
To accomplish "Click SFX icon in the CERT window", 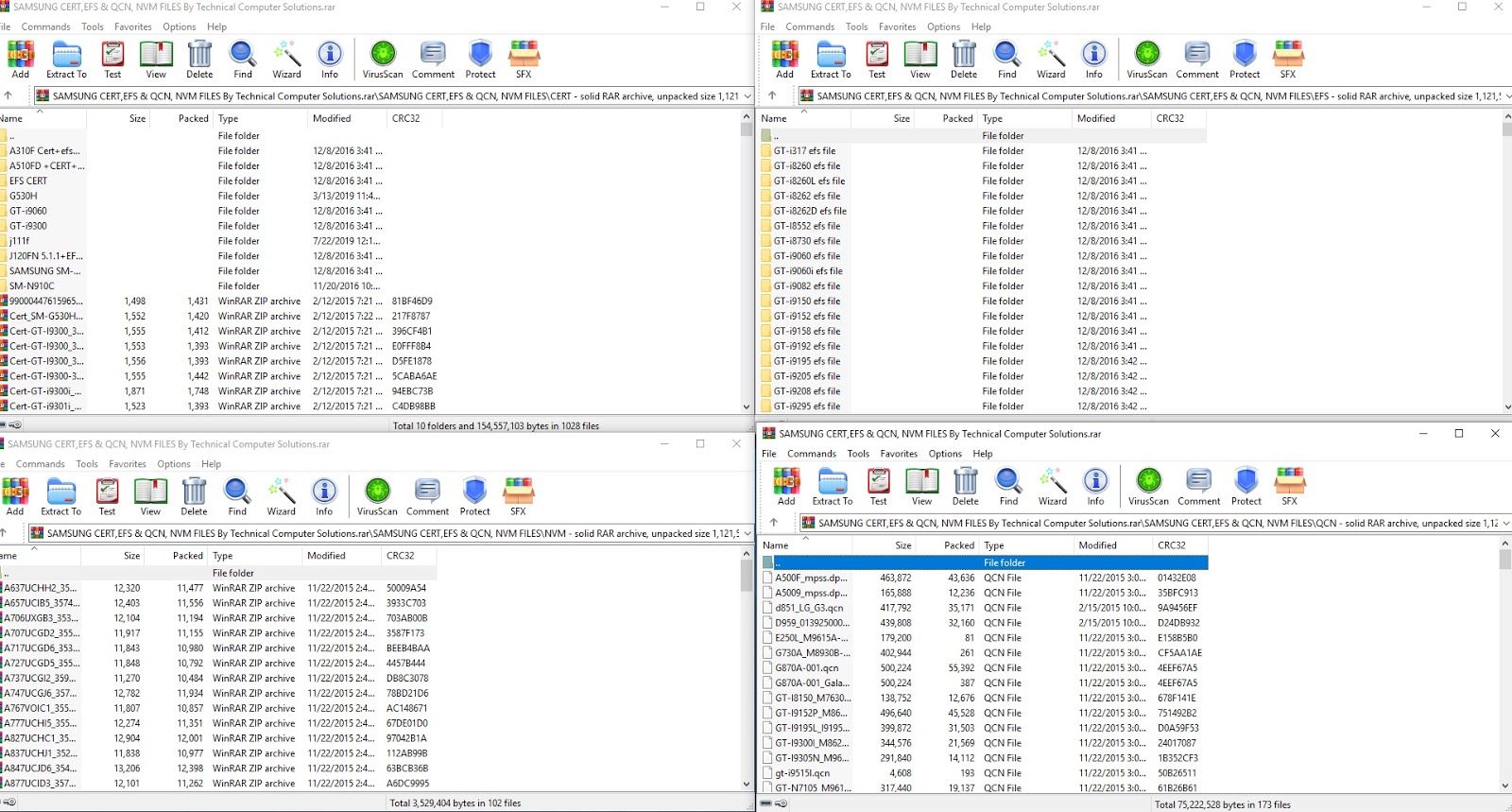I will coord(524,59).
